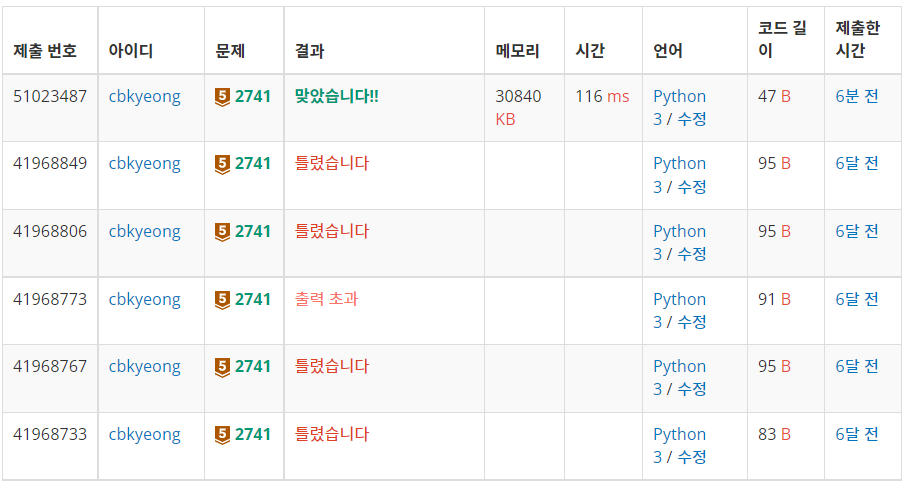Open user cbkyeong in submission 41968849 row
The width and height of the screenshot is (906, 482).
pyautogui.click(x=144, y=164)
